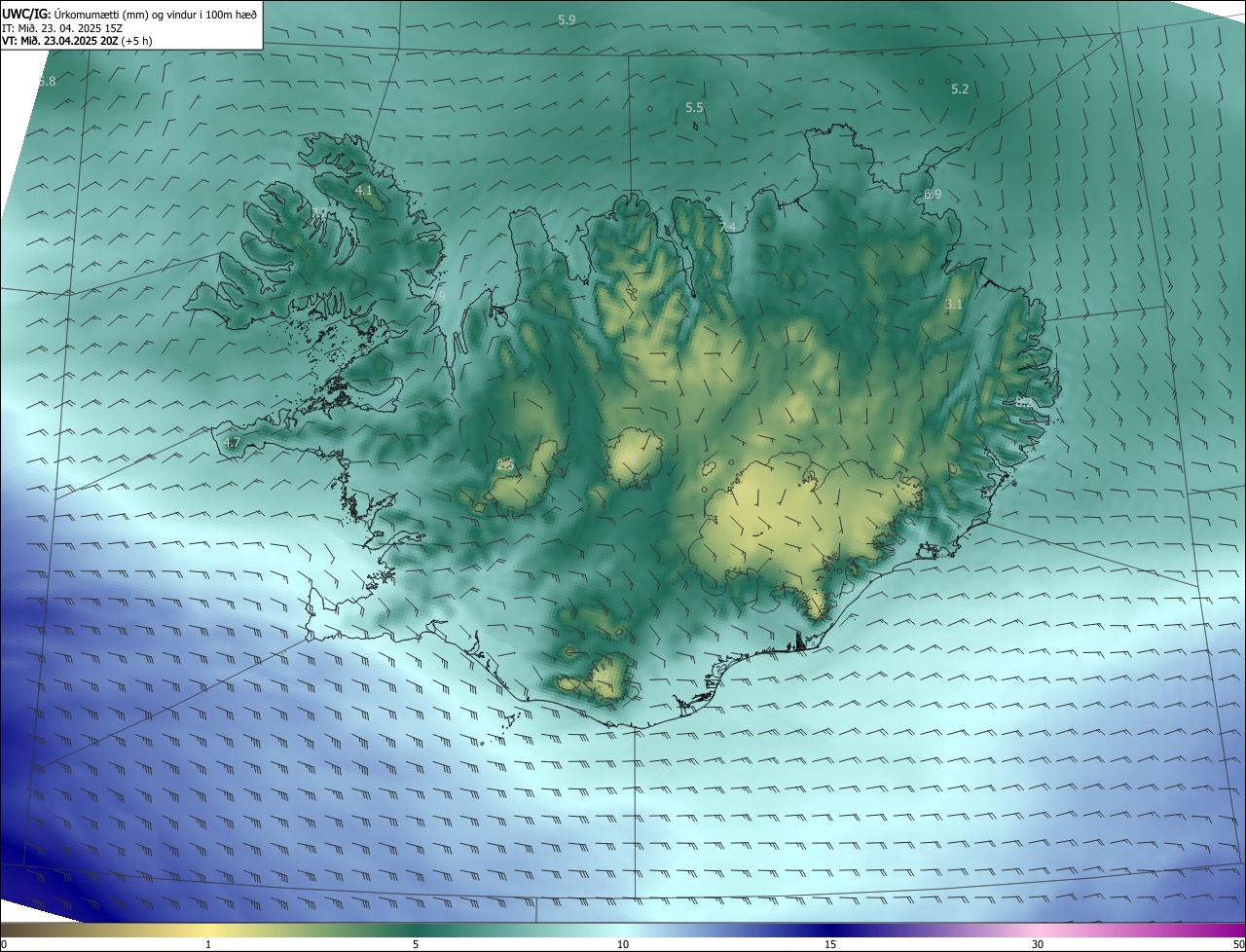Click the 5.8 value label at upper left
This screenshot has width=1246, height=952.
[x=47, y=82]
